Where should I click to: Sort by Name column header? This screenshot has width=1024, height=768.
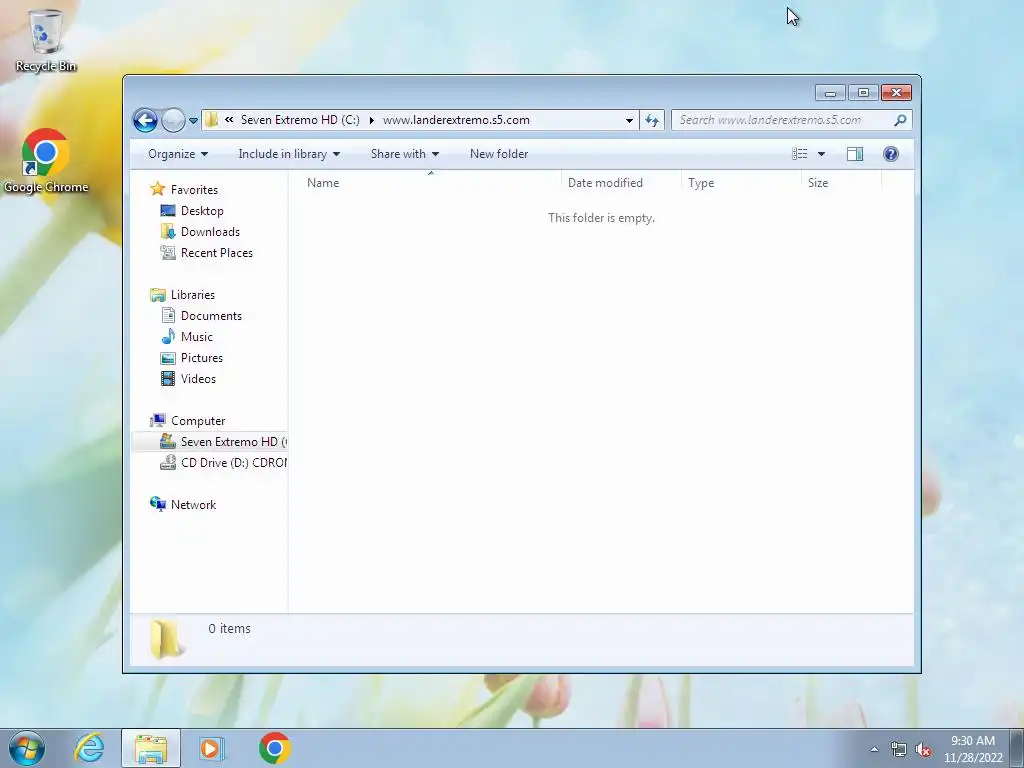coord(430,183)
